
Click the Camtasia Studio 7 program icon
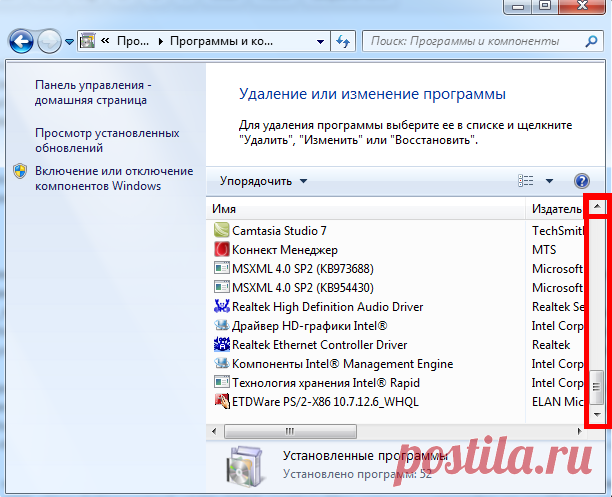pyautogui.click(x=222, y=230)
